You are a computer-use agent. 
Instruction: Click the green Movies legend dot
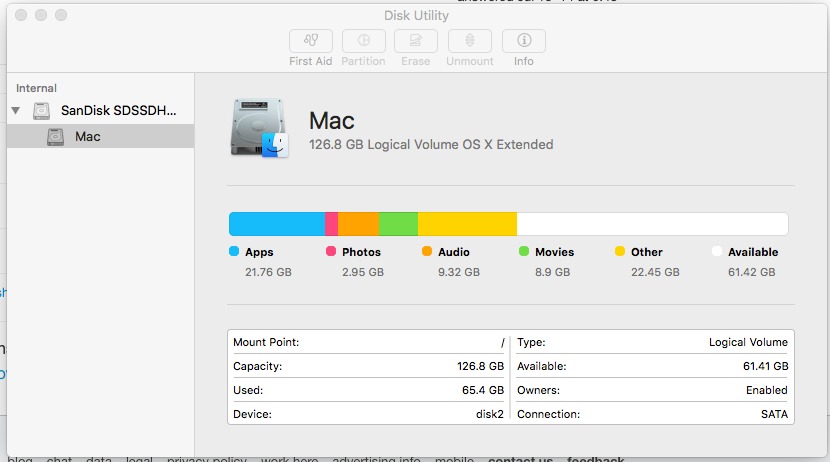click(x=524, y=251)
